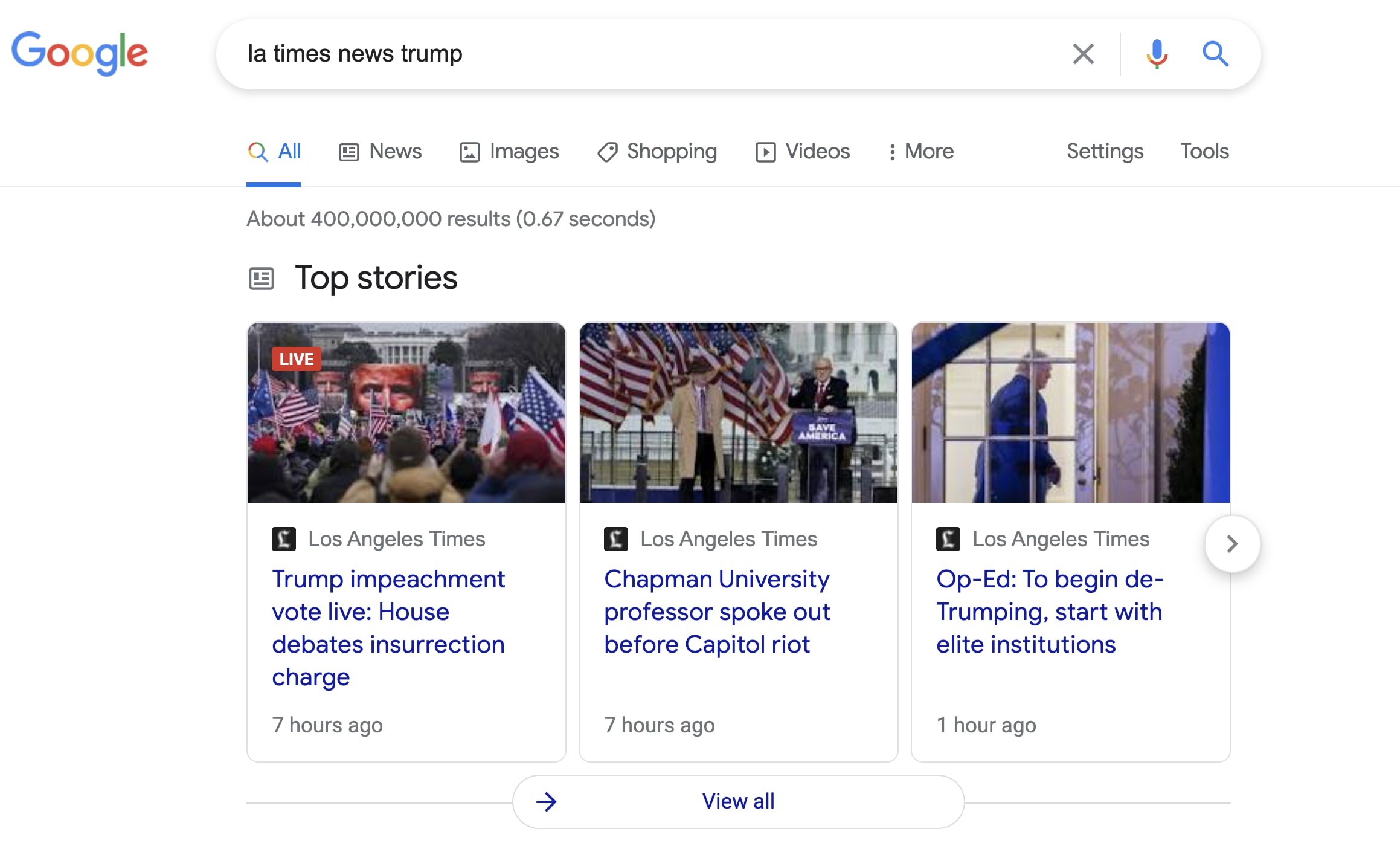Screen dimensions: 1400x846
Task: Click the Google logo
Action: pos(79,53)
